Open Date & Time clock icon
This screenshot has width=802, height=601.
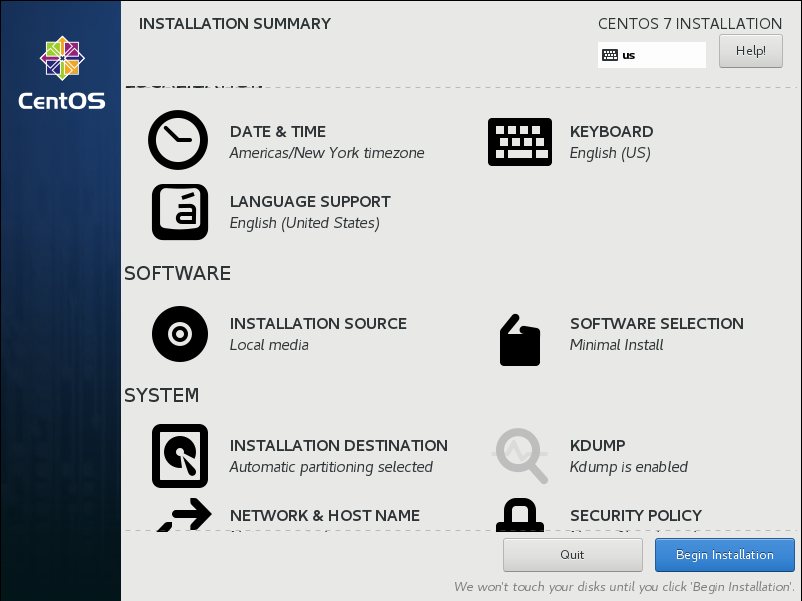178,140
